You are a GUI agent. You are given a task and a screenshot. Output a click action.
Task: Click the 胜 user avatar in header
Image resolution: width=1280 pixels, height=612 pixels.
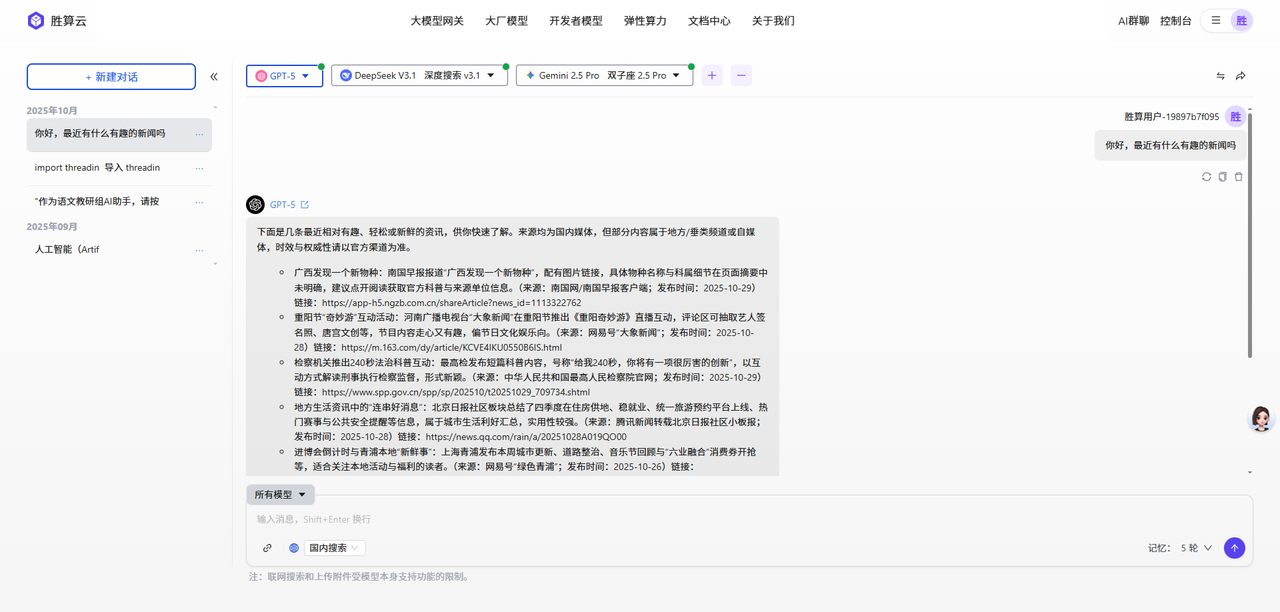(x=1241, y=20)
